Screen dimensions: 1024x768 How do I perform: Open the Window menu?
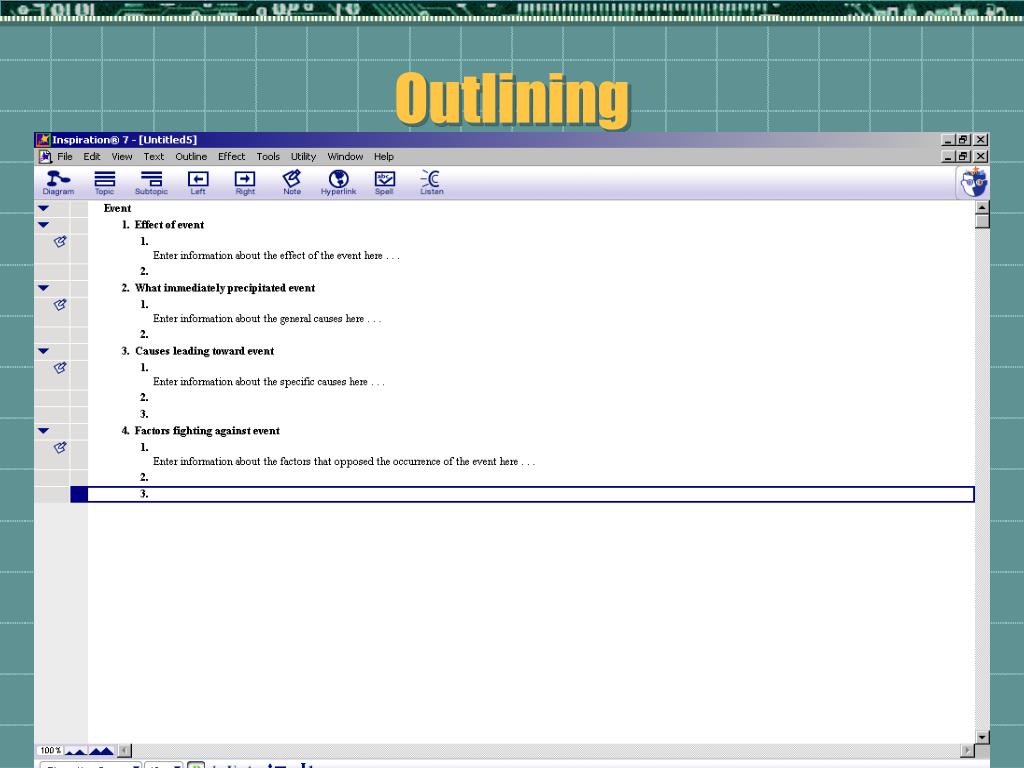[345, 157]
